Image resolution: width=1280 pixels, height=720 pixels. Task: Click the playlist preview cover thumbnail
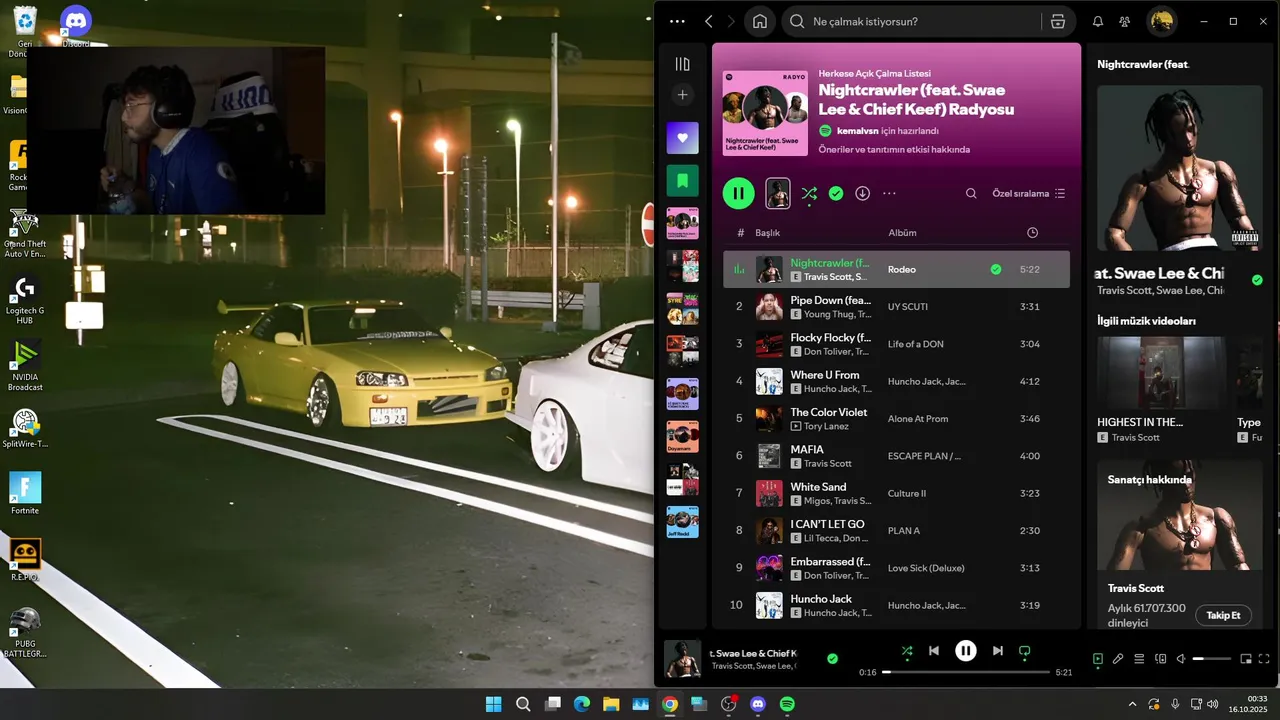pyautogui.click(x=778, y=193)
